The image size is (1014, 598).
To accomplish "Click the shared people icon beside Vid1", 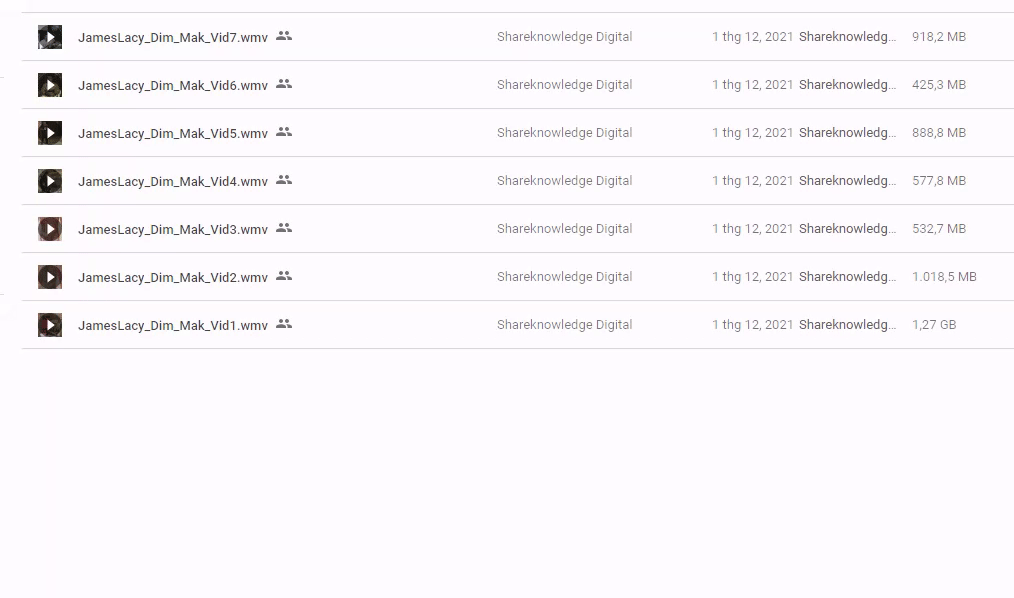I will click(x=284, y=324).
